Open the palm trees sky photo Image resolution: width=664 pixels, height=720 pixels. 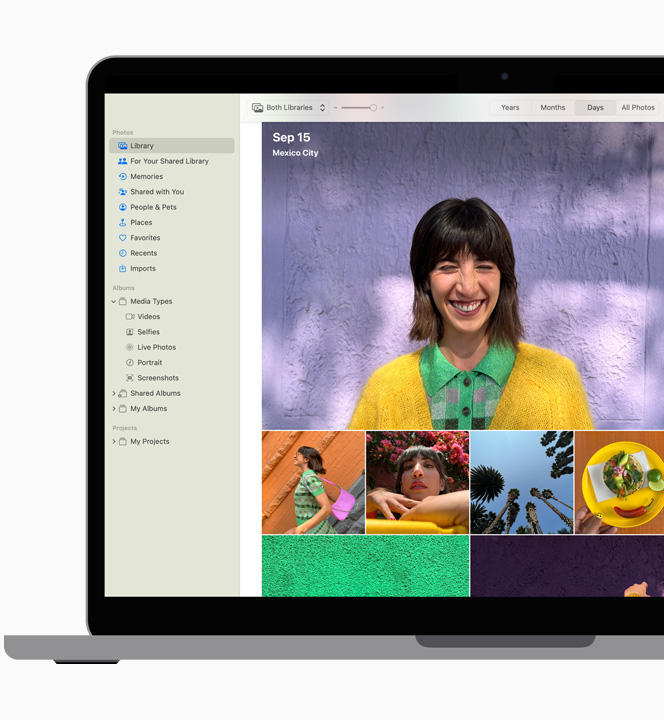click(x=522, y=483)
